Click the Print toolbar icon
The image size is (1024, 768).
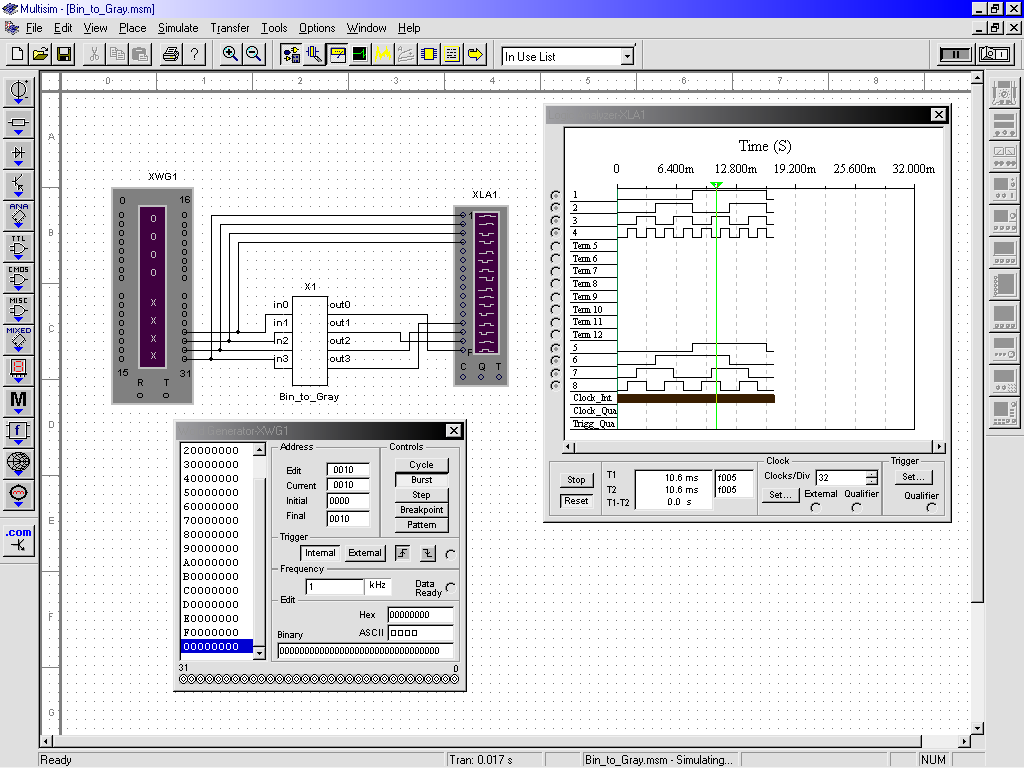pos(171,54)
